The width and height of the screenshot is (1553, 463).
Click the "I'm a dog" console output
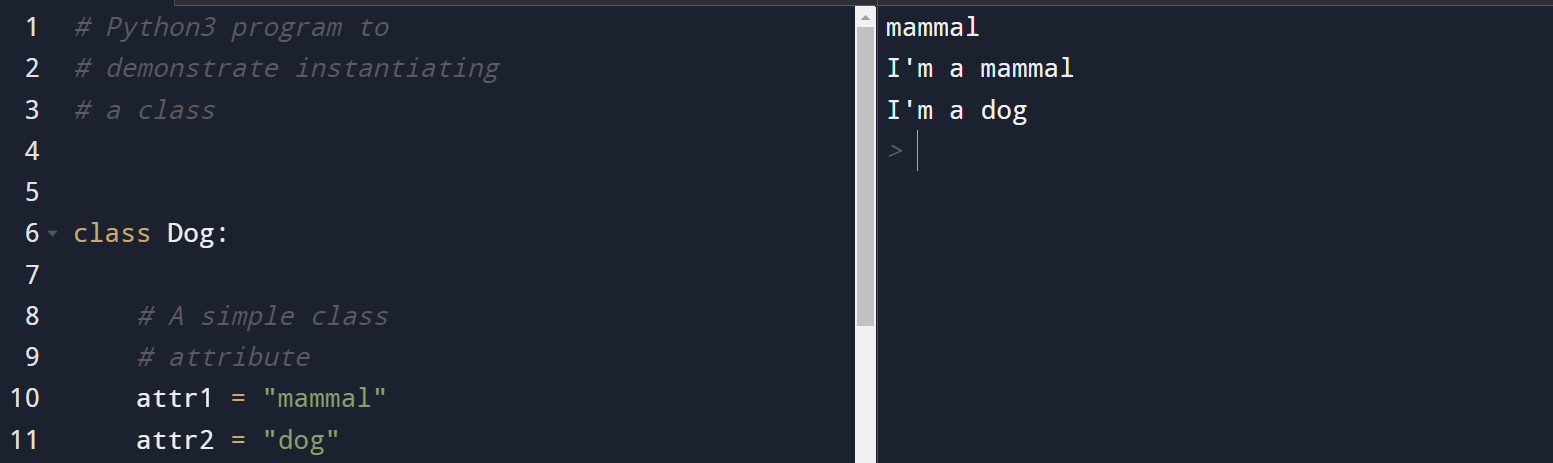tap(957, 110)
